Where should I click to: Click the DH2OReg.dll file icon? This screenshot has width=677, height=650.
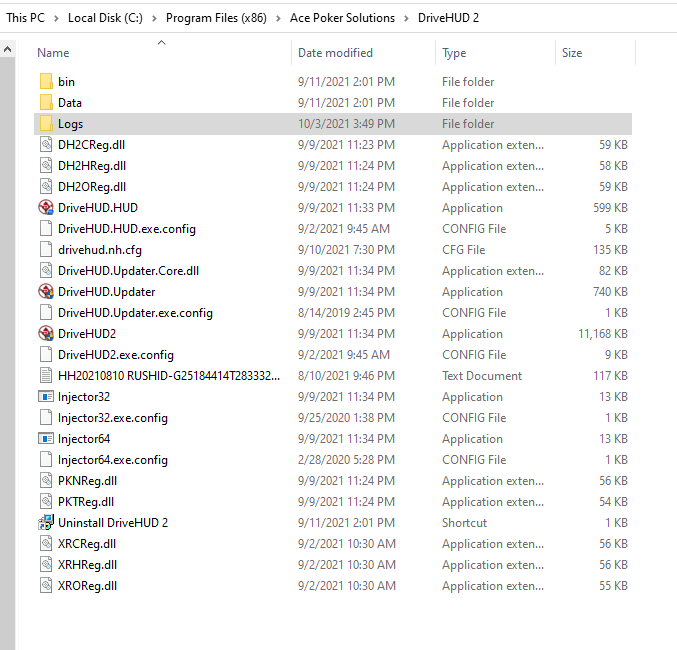coord(46,187)
